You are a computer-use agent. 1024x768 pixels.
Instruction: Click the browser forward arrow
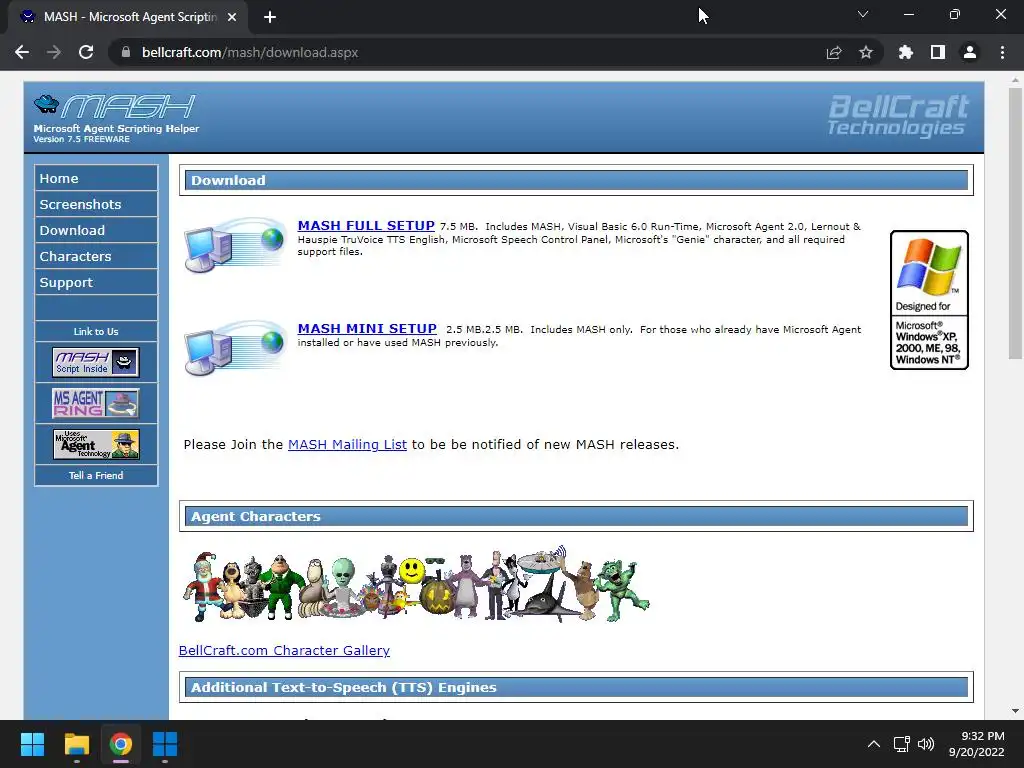54,52
